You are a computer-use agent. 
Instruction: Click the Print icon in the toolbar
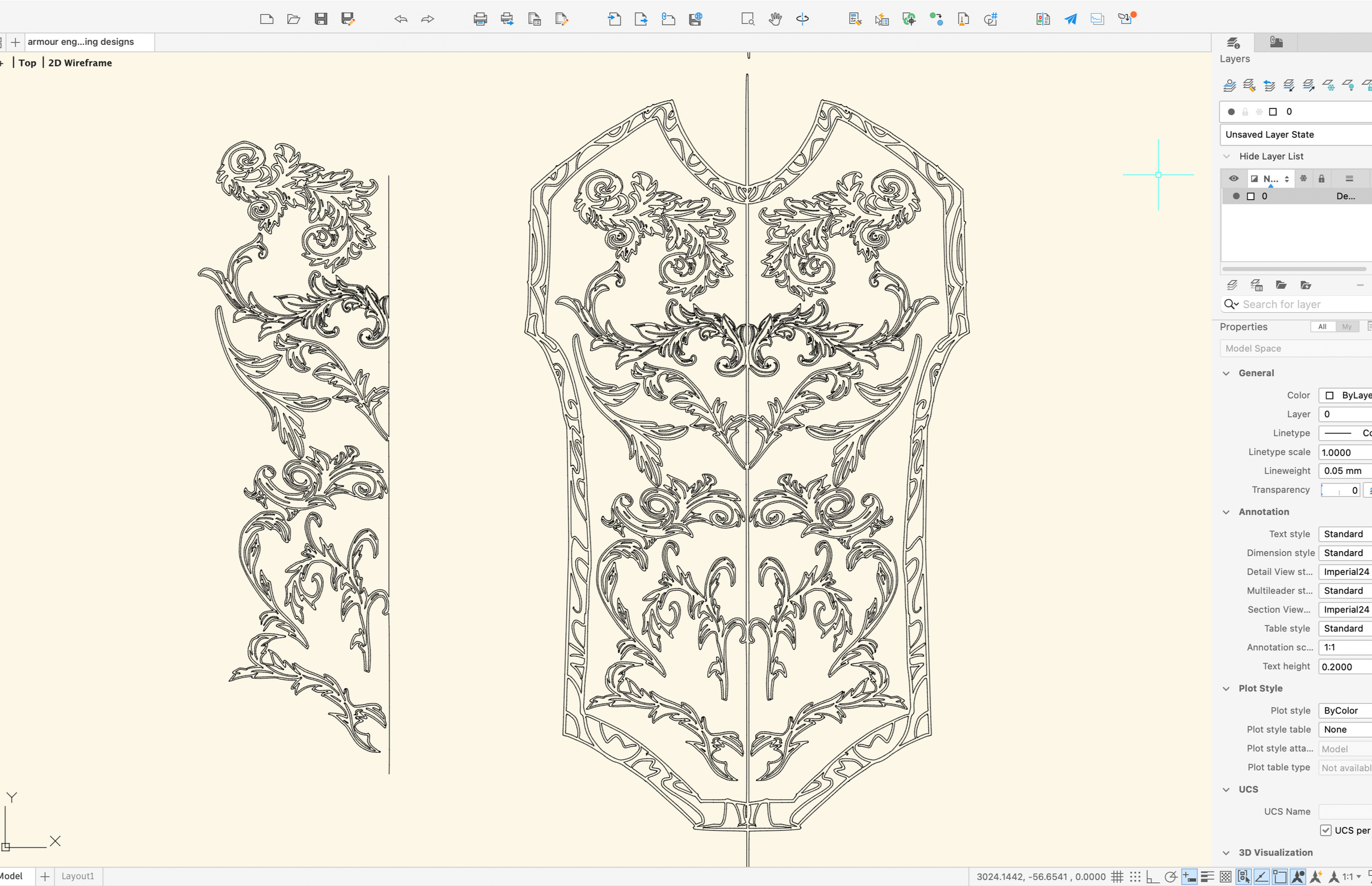coord(480,19)
